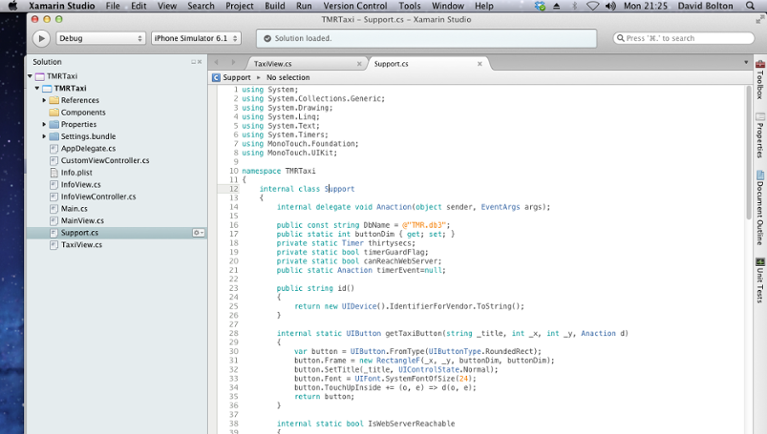Screen dimensions: 767x434
Task: Close the Solution pad
Action: tap(200, 62)
